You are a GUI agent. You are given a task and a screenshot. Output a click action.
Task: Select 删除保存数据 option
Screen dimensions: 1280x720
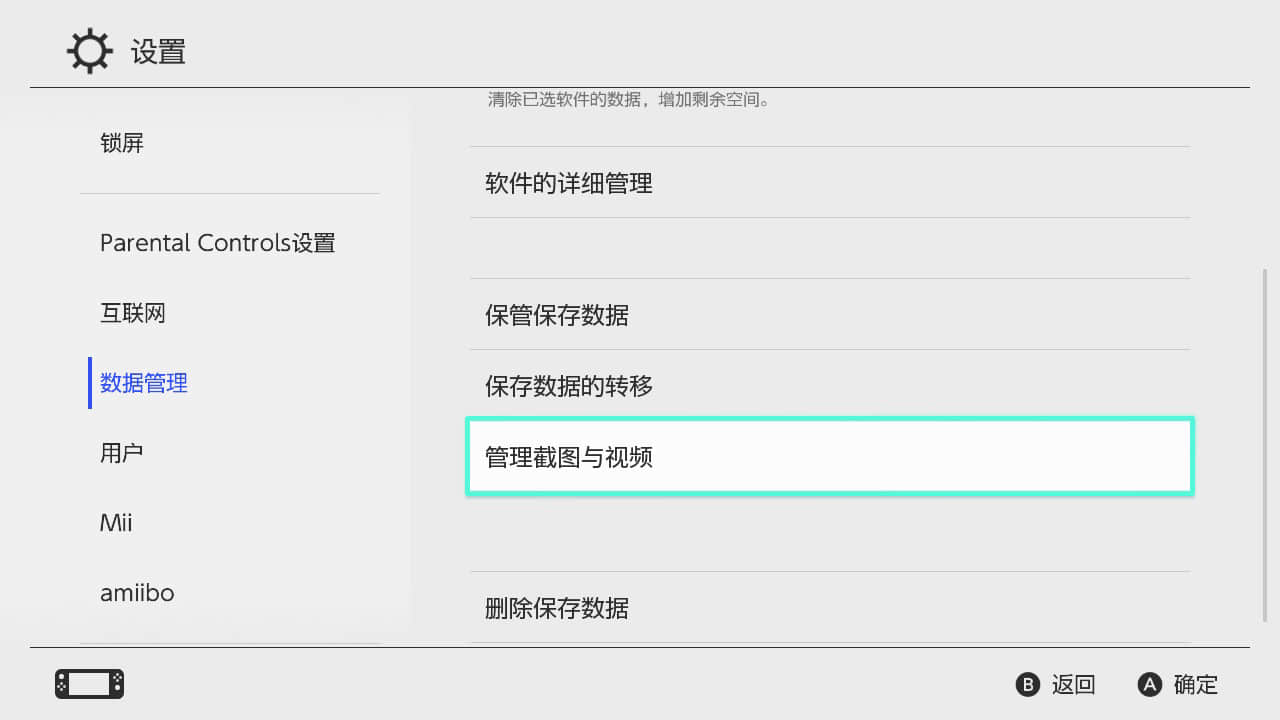tap(557, 608)
